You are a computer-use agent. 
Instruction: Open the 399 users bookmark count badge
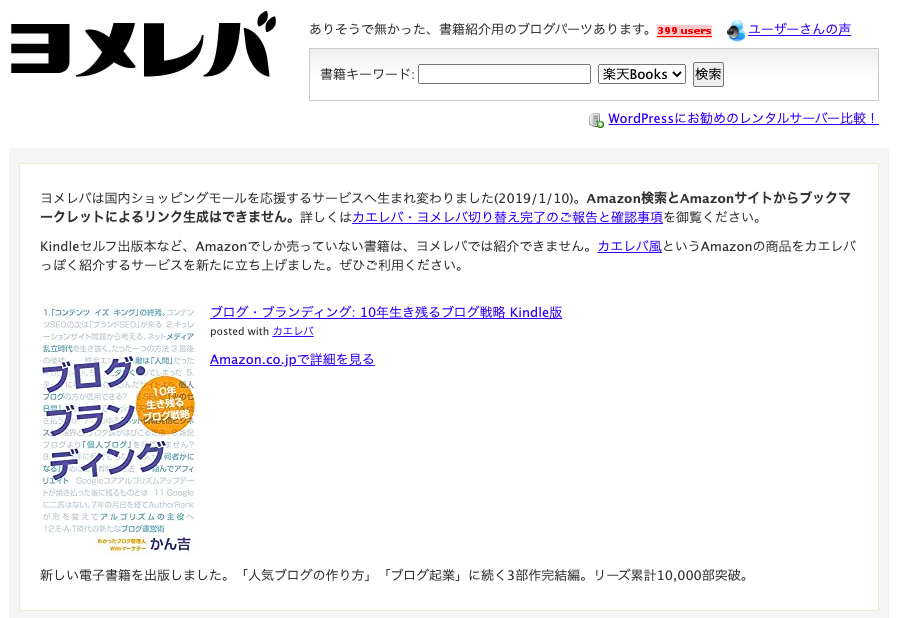[684, 31]
